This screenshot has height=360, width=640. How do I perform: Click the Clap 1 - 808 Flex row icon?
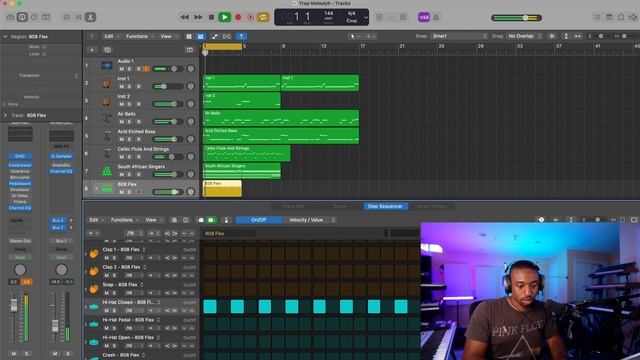[94, 253]
